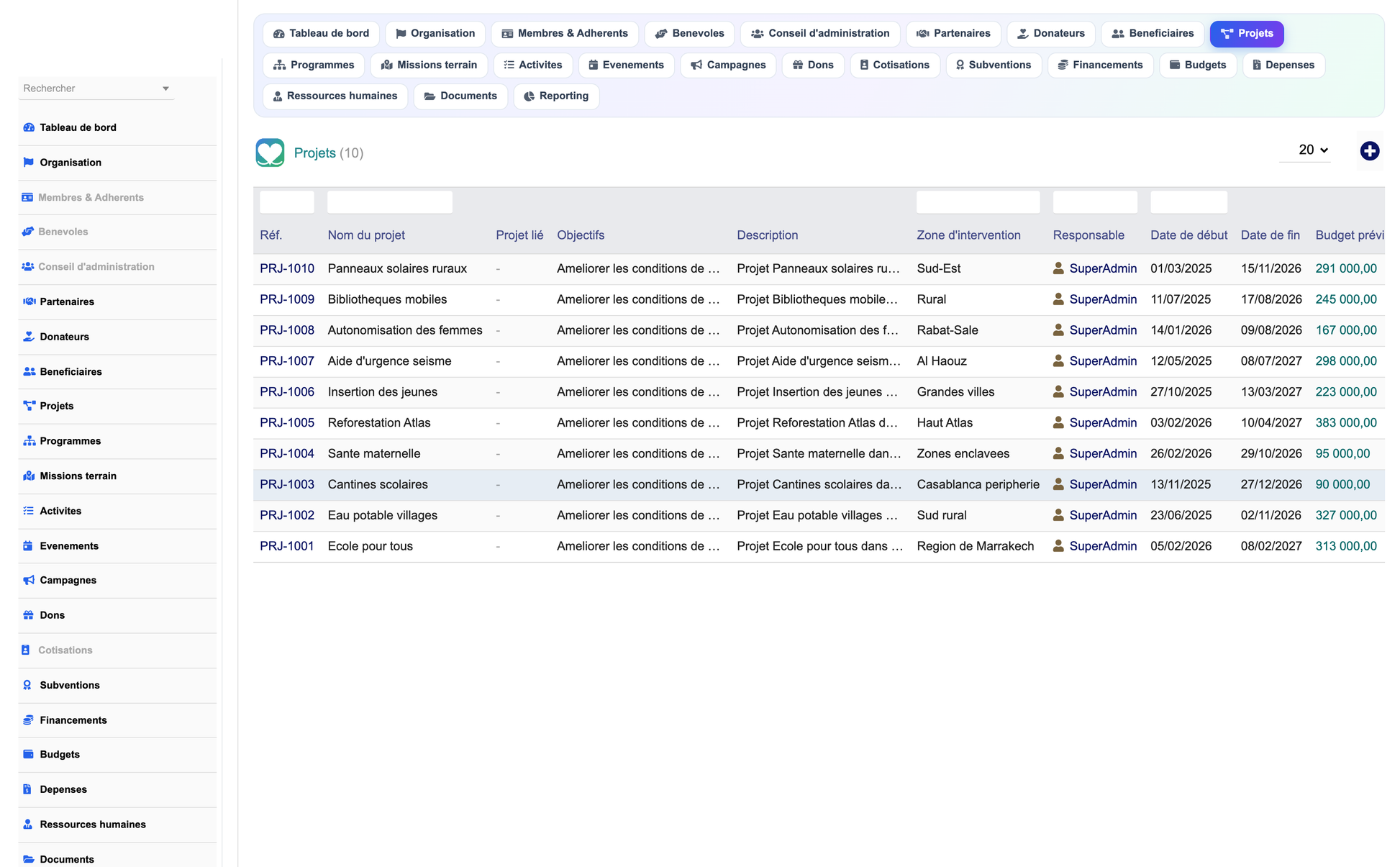Select the active Projets top tab
Image resolution: width=1400 pixels, height=867 pixels.
point(1247,34)
